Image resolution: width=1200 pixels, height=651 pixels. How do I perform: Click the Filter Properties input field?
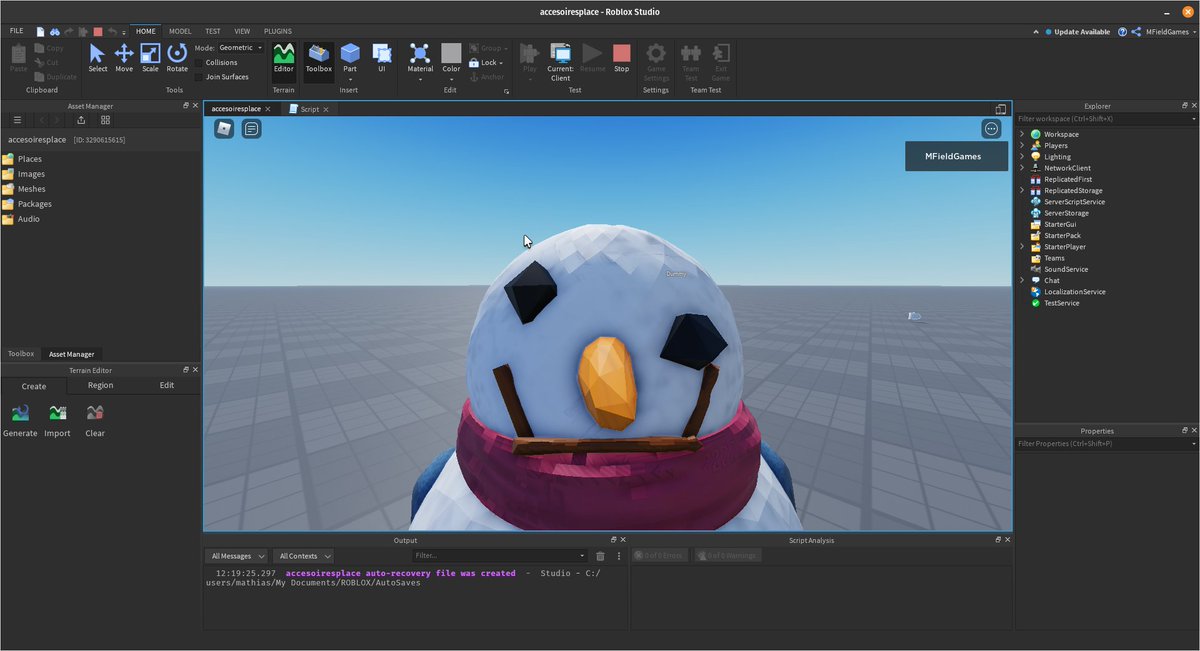coord(1104,443)
